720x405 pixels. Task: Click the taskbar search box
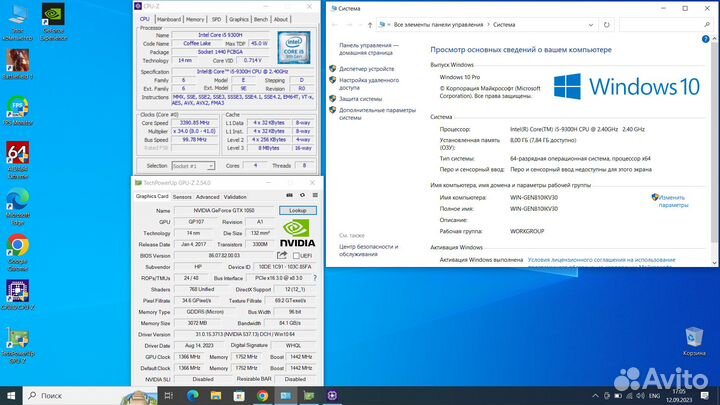pos(90,395)
